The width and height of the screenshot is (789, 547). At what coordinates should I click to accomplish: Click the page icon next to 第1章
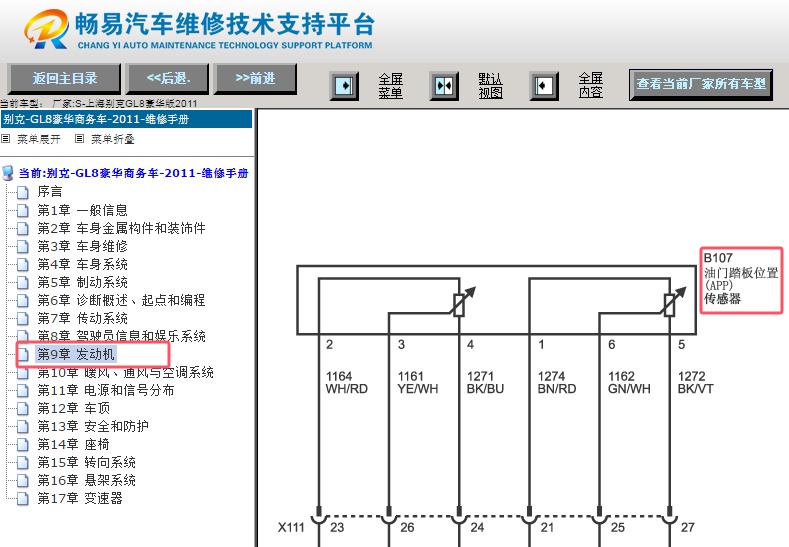pos(23,210)
